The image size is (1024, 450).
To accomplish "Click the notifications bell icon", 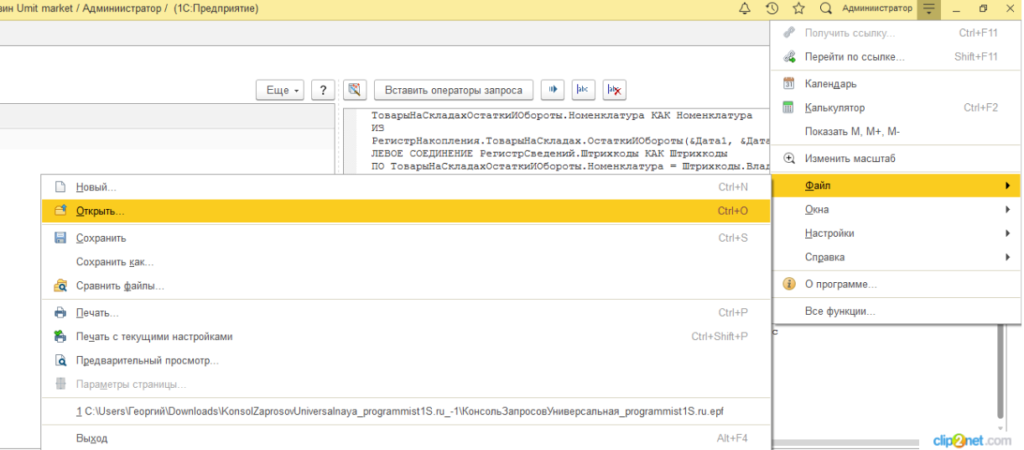I will coord(745,9).
